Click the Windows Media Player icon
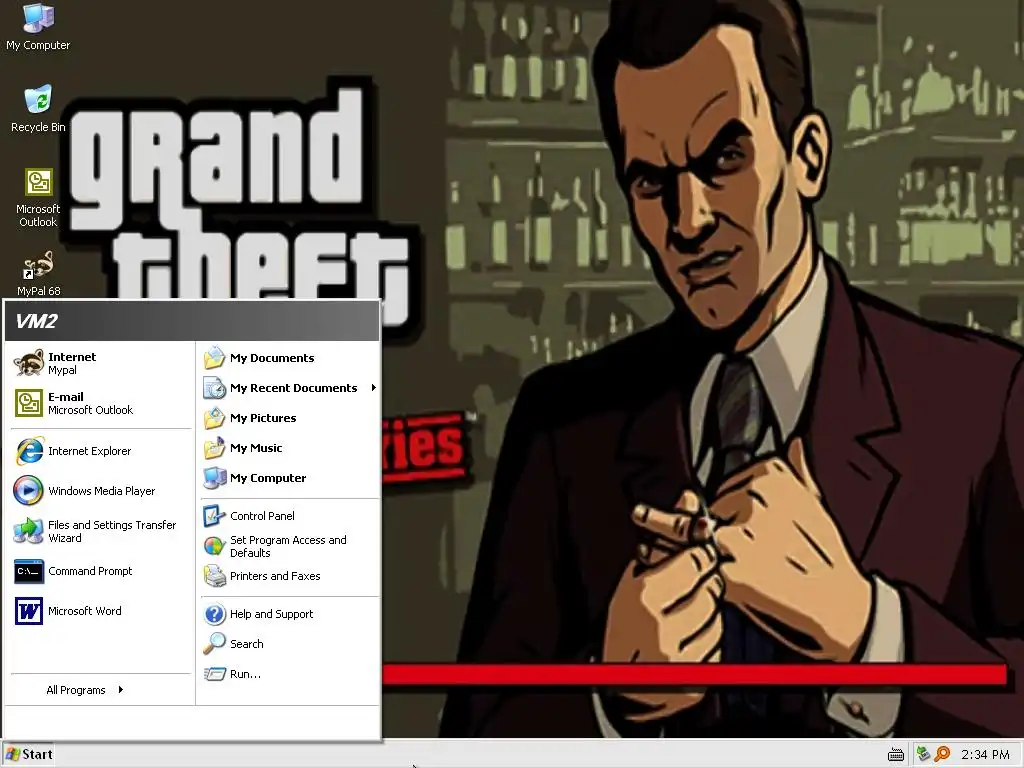The image size is (1024, 768). click(x=29, y=491)
